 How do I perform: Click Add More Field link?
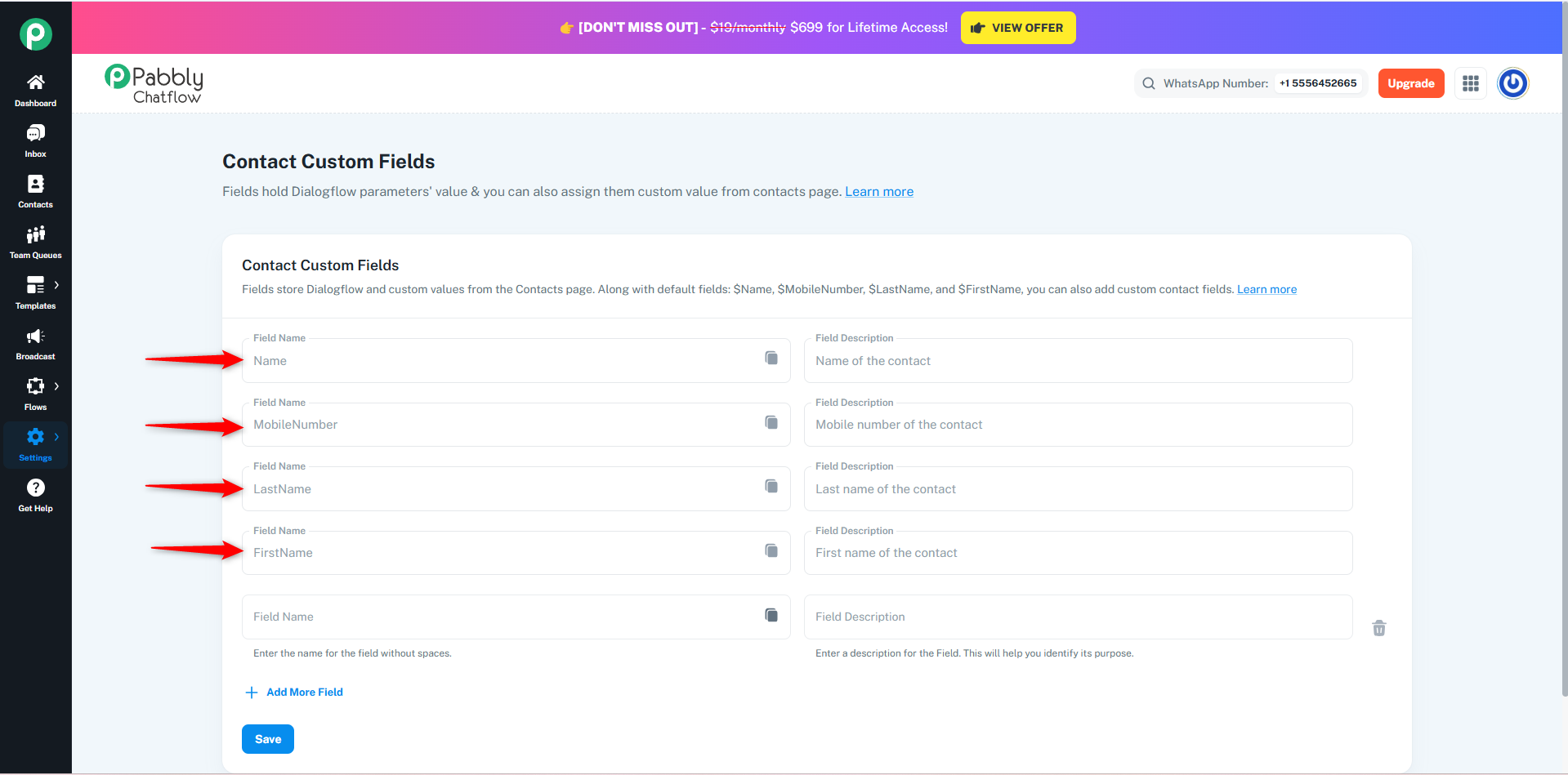click(304, 693)
